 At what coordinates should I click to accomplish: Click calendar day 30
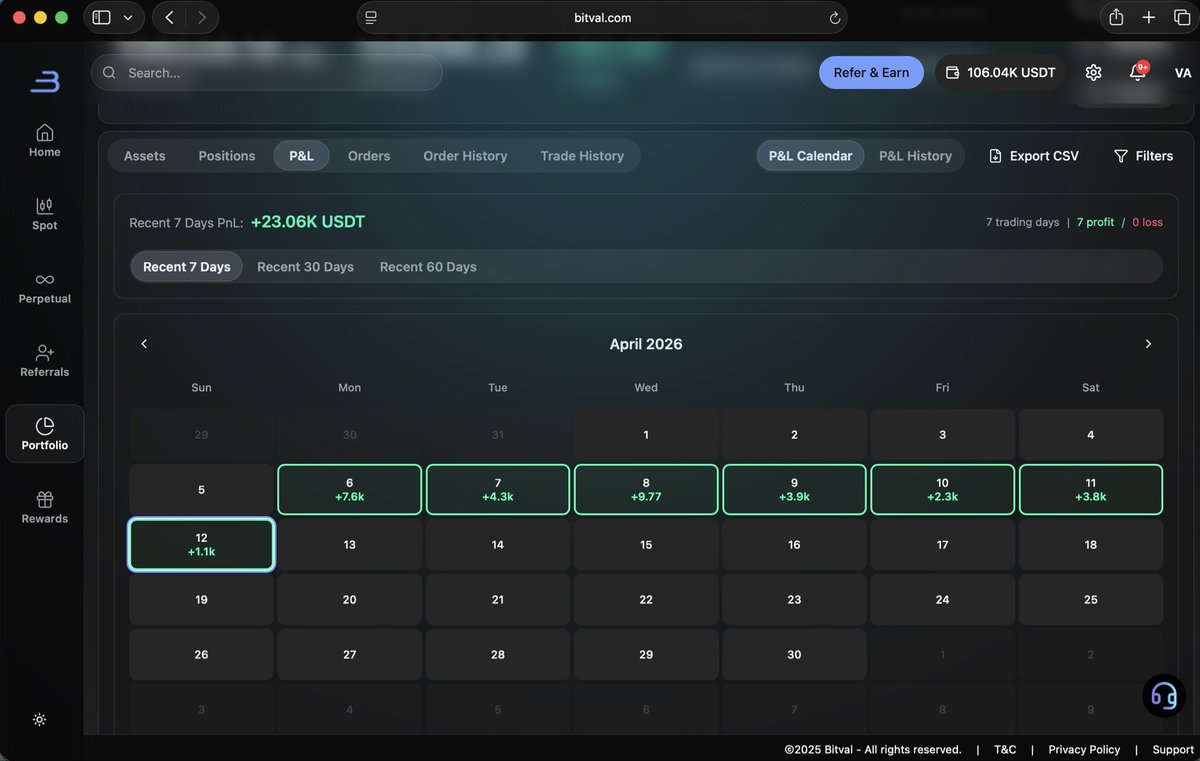[794, 655]
